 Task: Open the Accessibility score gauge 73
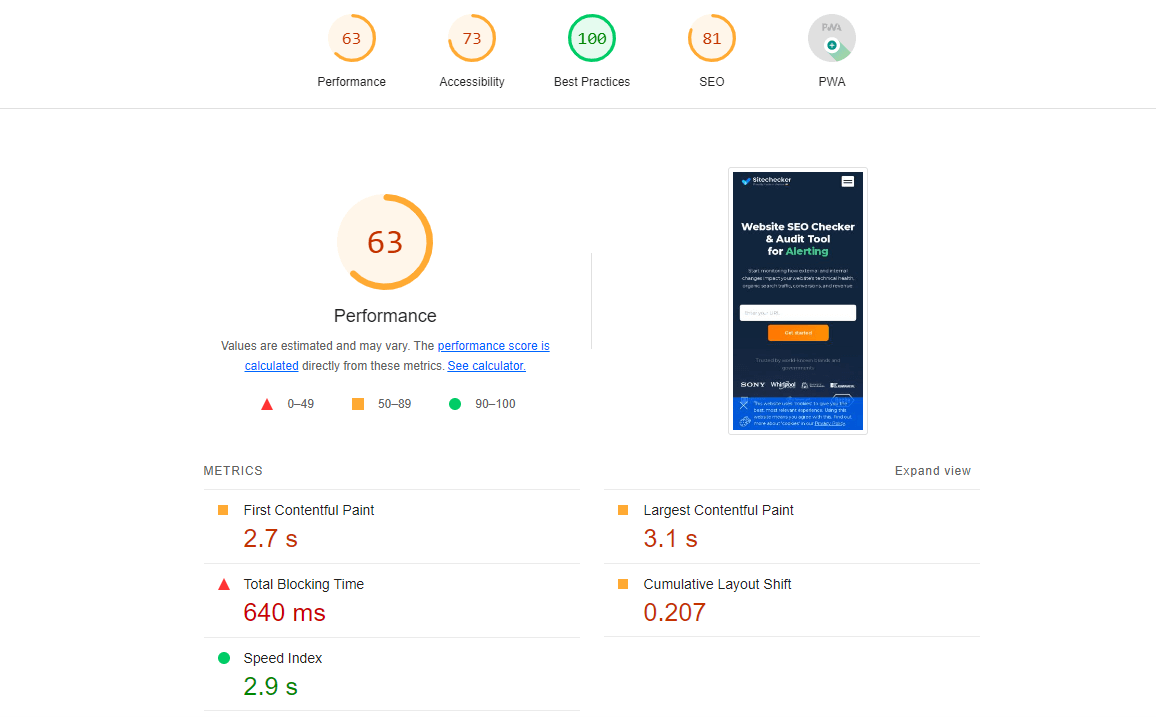point(472,38)
